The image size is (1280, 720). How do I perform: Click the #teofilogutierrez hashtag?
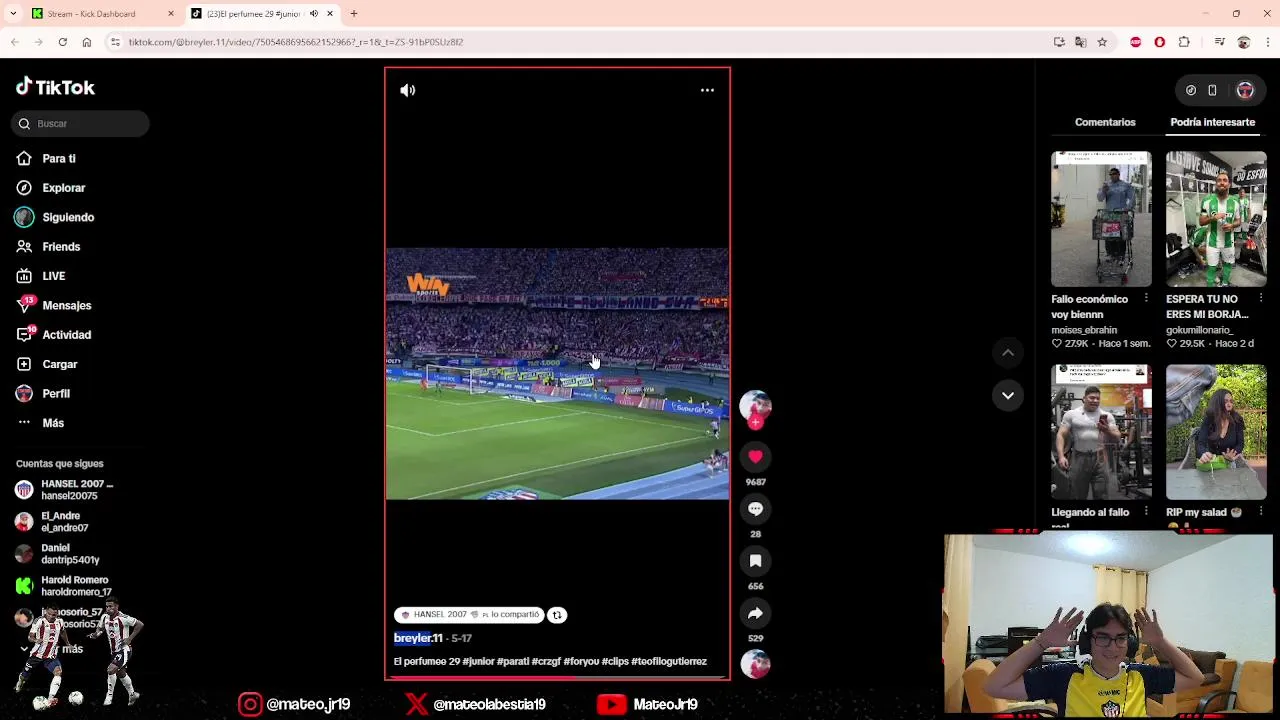[669, 661]
